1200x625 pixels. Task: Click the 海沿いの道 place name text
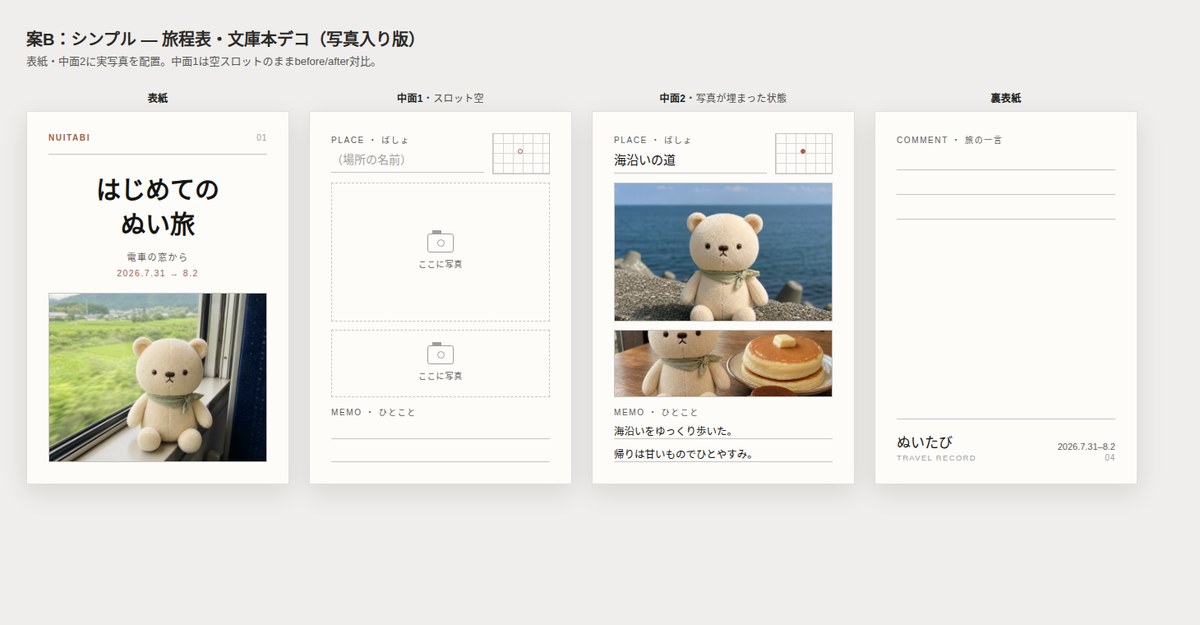pyautogui.click(x=645, y=160)
